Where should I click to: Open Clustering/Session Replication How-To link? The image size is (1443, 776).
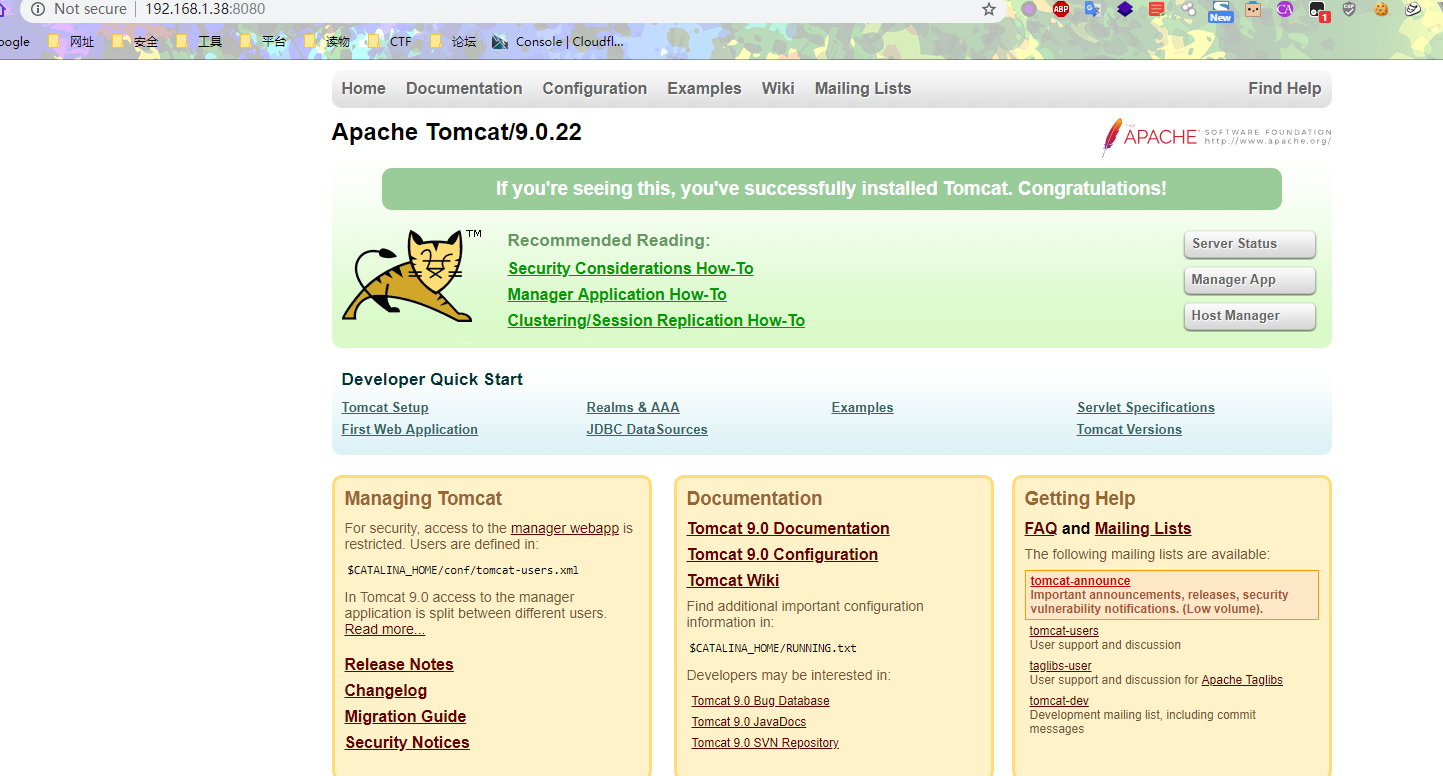point(656,320)
